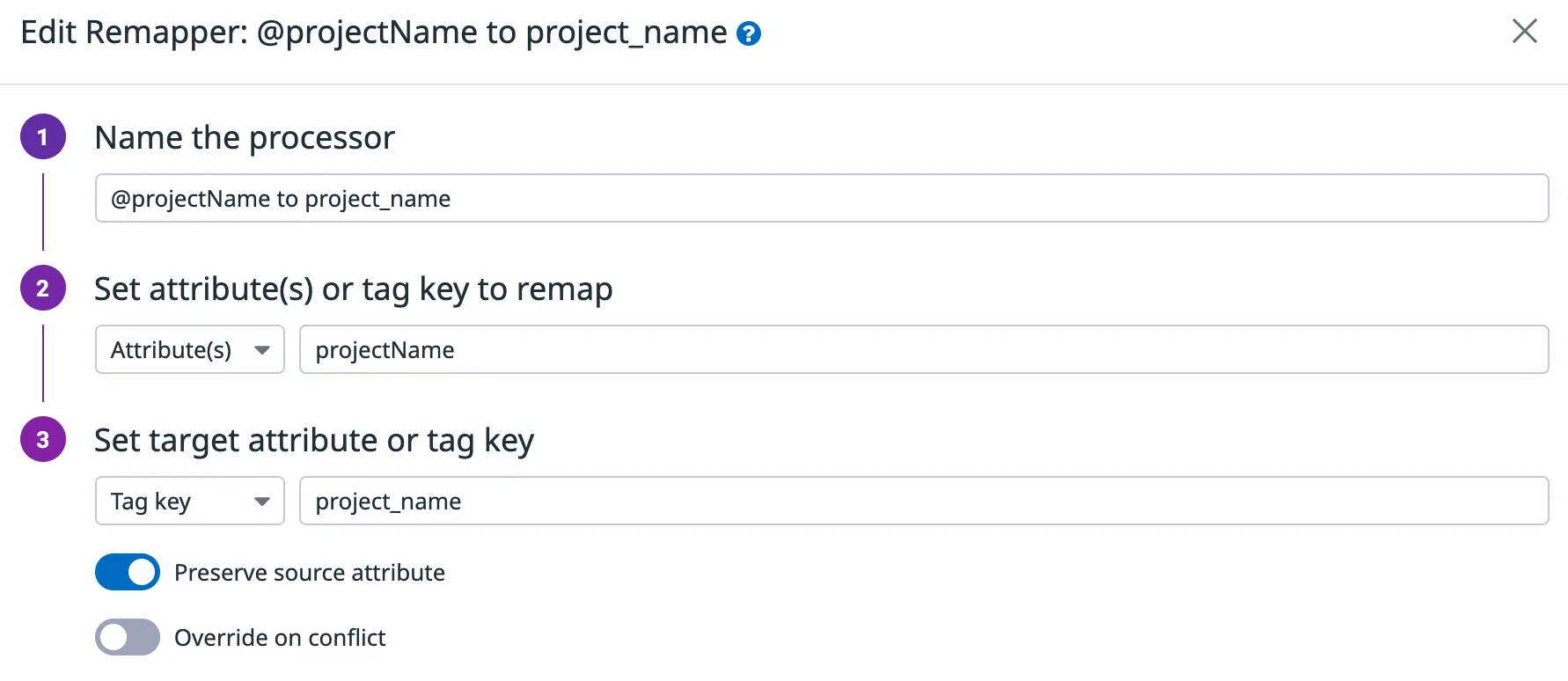Click the caret arrow beside Tag key
The image size is (1568, 681).
261,502
